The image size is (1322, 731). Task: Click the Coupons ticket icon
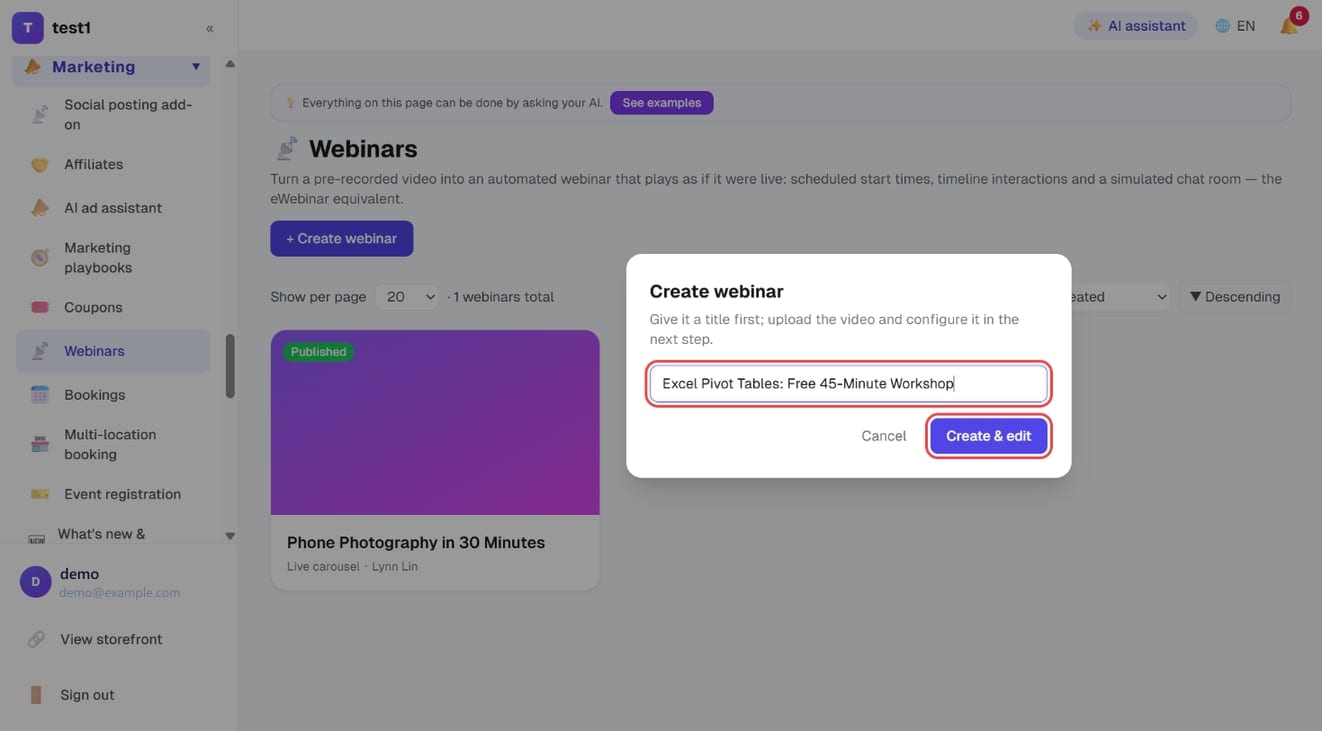point(40,307)
